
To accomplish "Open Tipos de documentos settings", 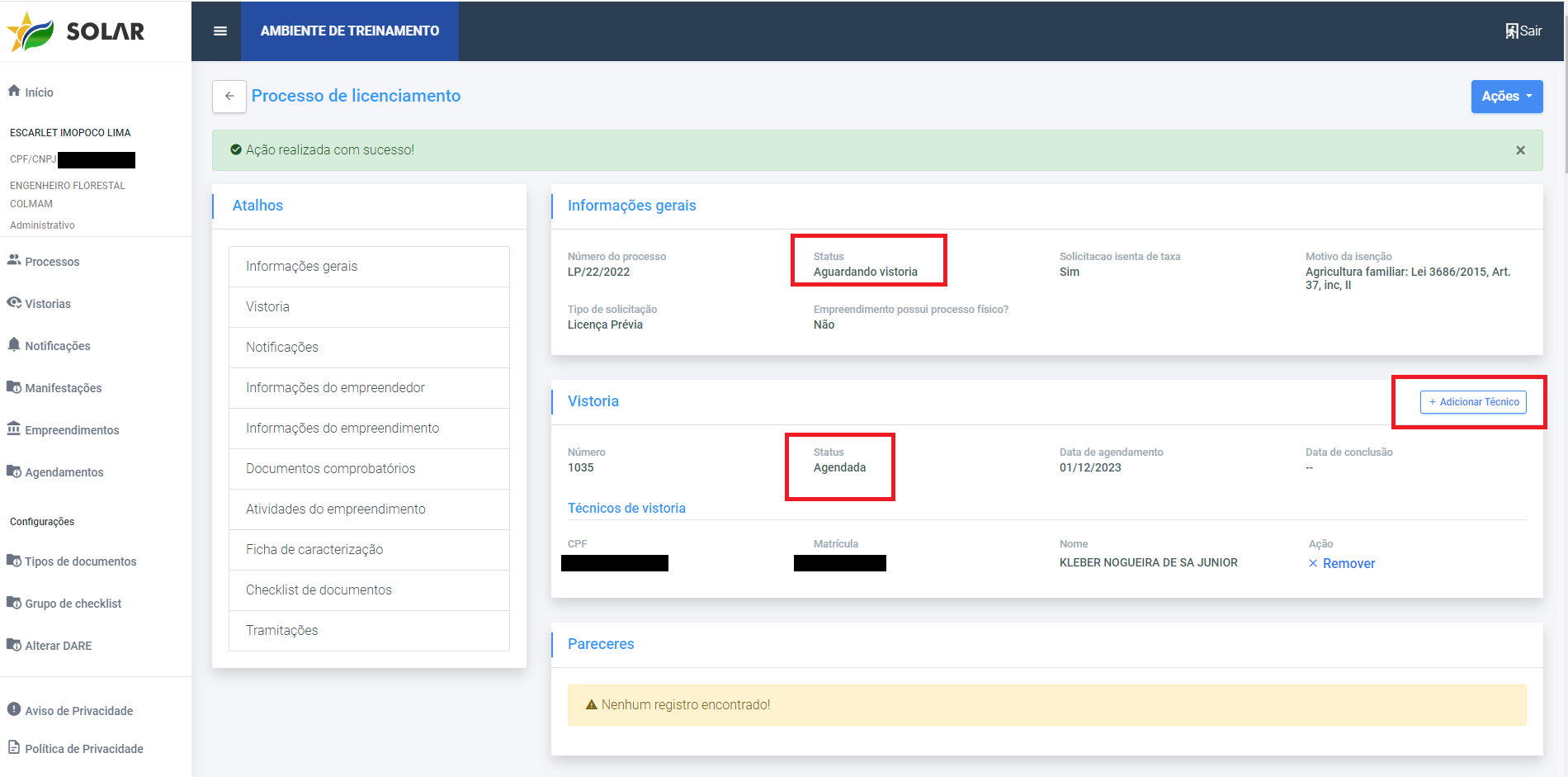I will 73,561.
